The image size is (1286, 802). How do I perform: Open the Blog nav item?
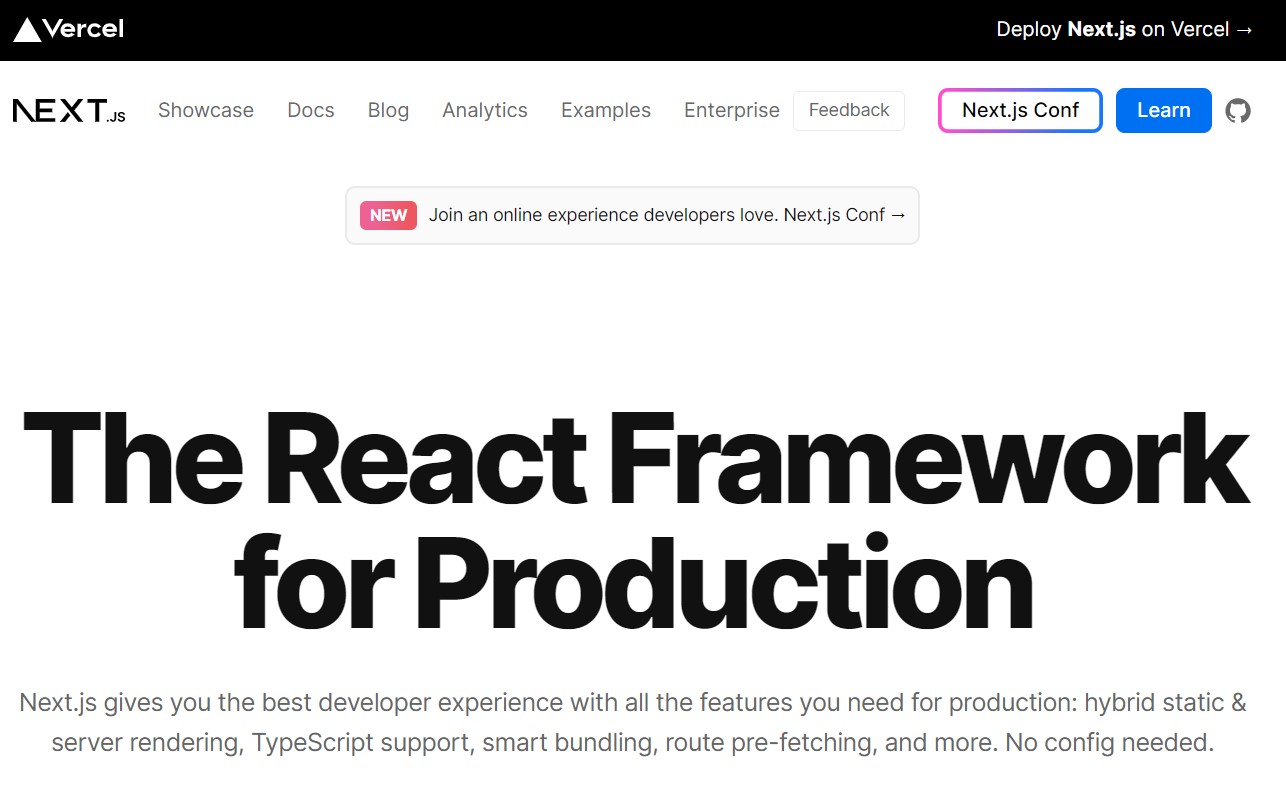pyautogui.click(x=388, y=110)
